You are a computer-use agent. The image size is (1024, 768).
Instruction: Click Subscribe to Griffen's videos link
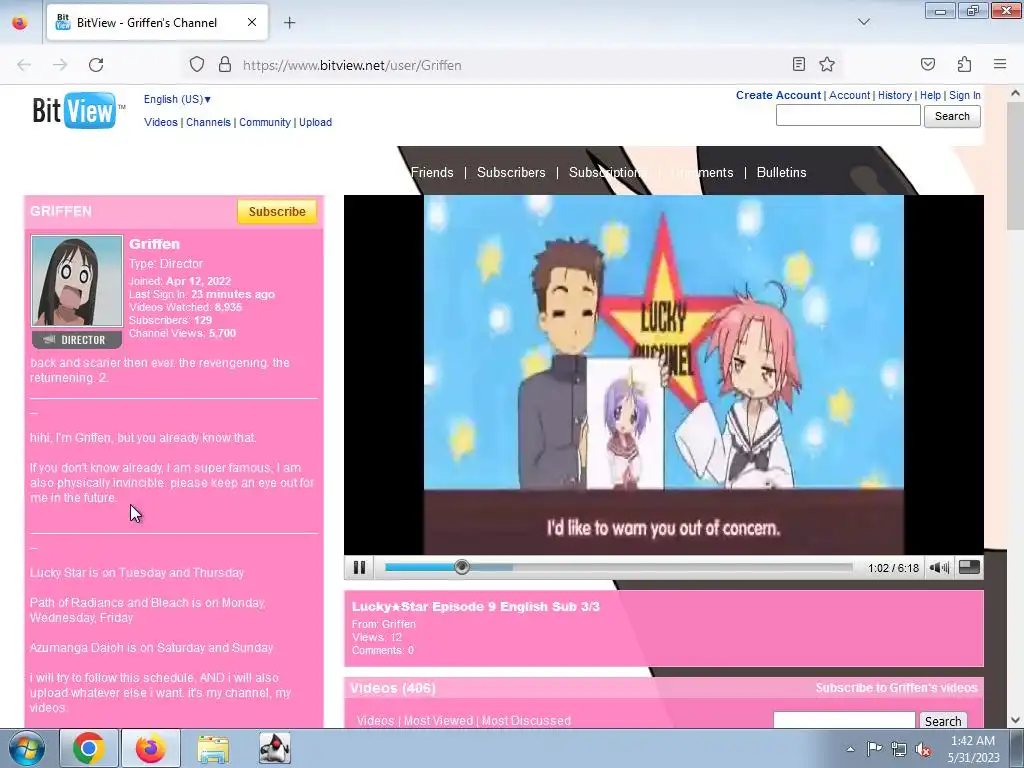(x=896, y=688)
